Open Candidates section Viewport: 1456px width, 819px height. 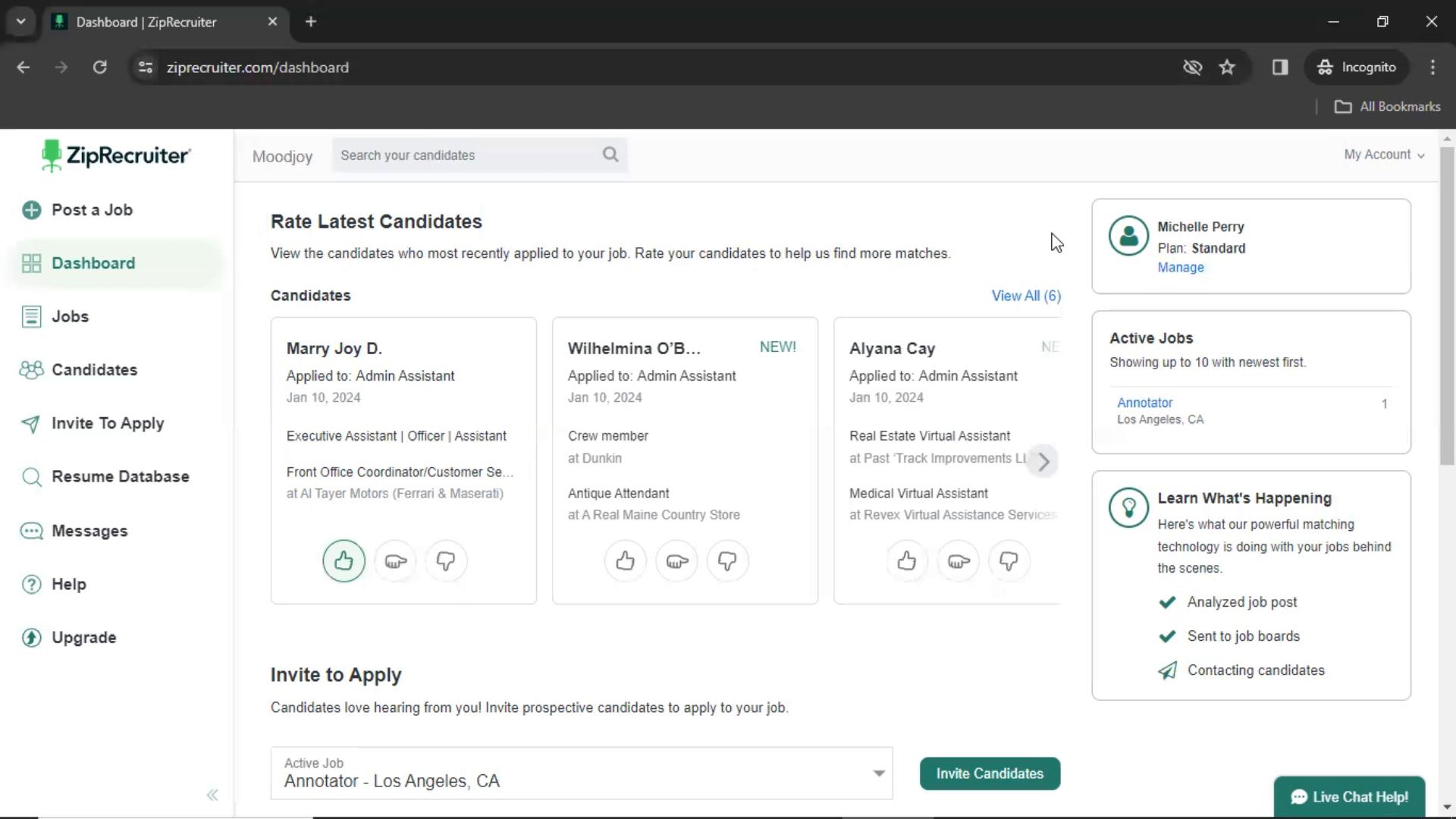point(94,370)
